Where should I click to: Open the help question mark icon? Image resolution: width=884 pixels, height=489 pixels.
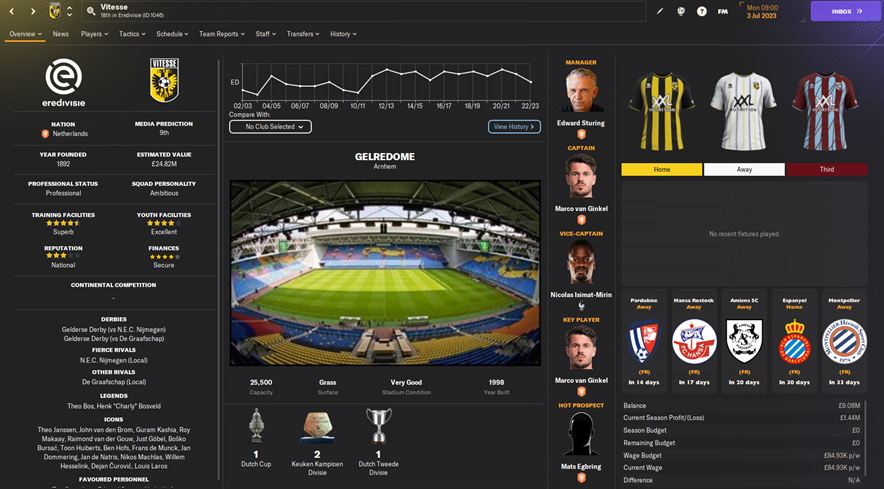(701, 11)
